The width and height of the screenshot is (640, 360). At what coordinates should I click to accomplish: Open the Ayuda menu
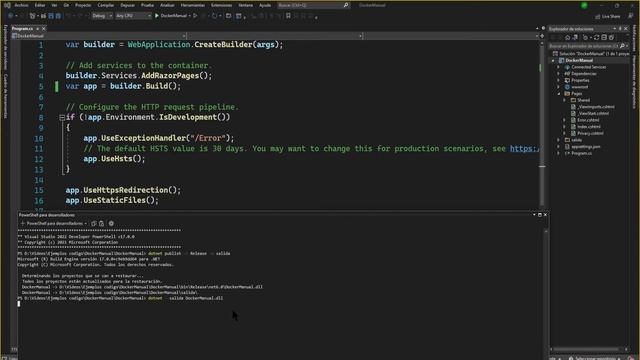point(265,5)
